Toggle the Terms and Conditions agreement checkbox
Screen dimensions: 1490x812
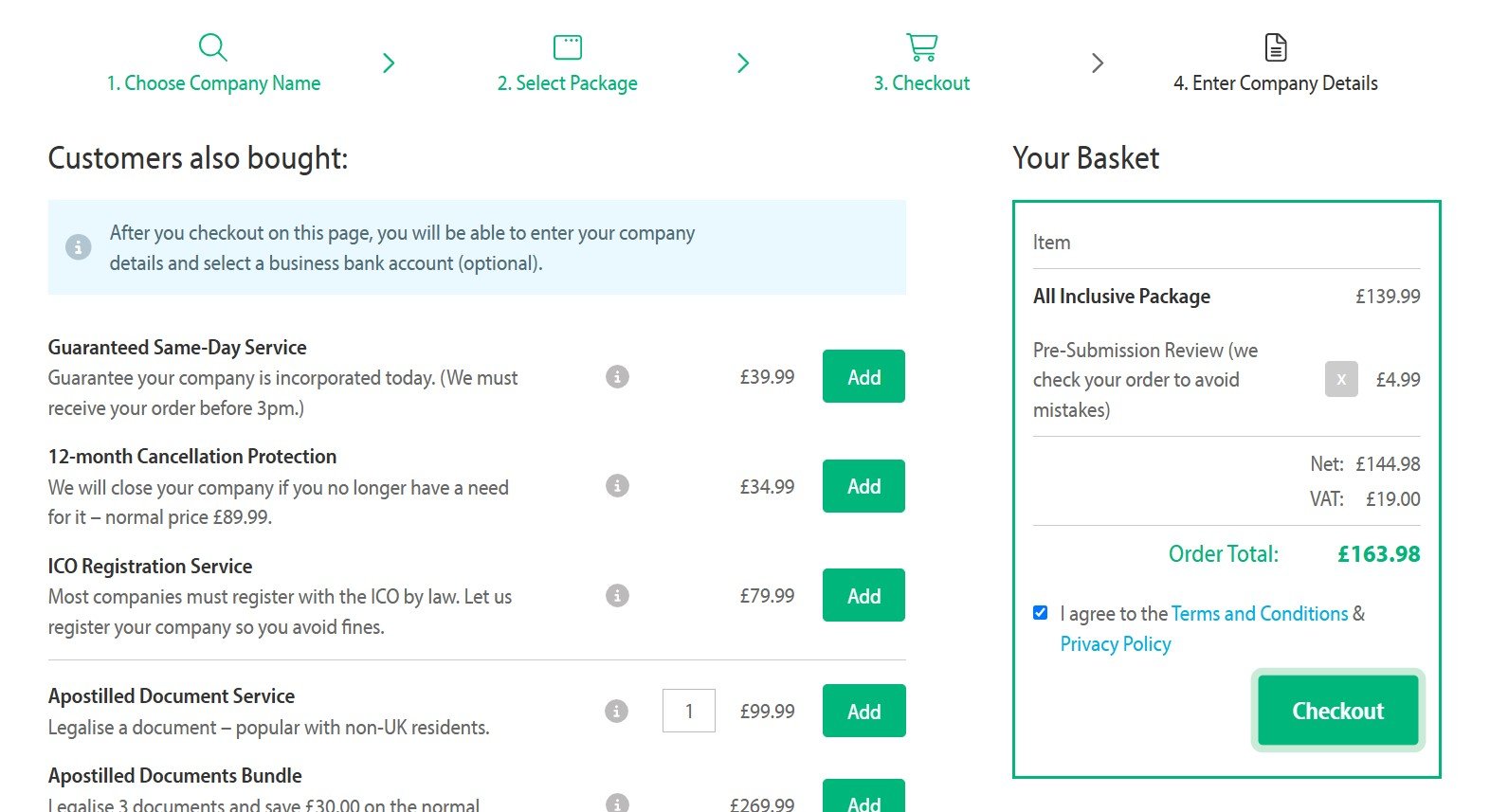pos(1041,613)
